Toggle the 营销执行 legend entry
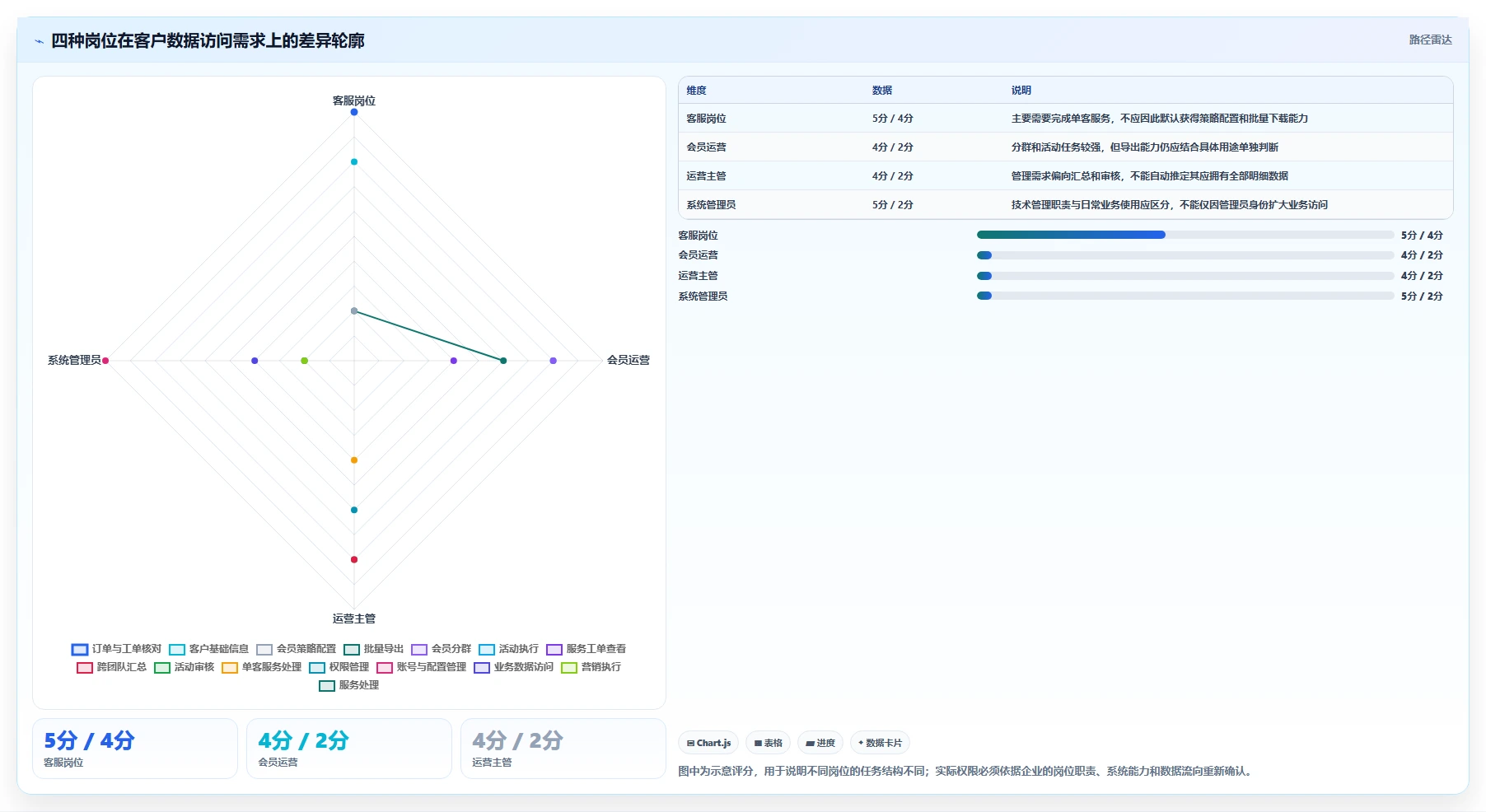Image resolution: width=1486 pixels, height=812 pixels. point(591,667)
